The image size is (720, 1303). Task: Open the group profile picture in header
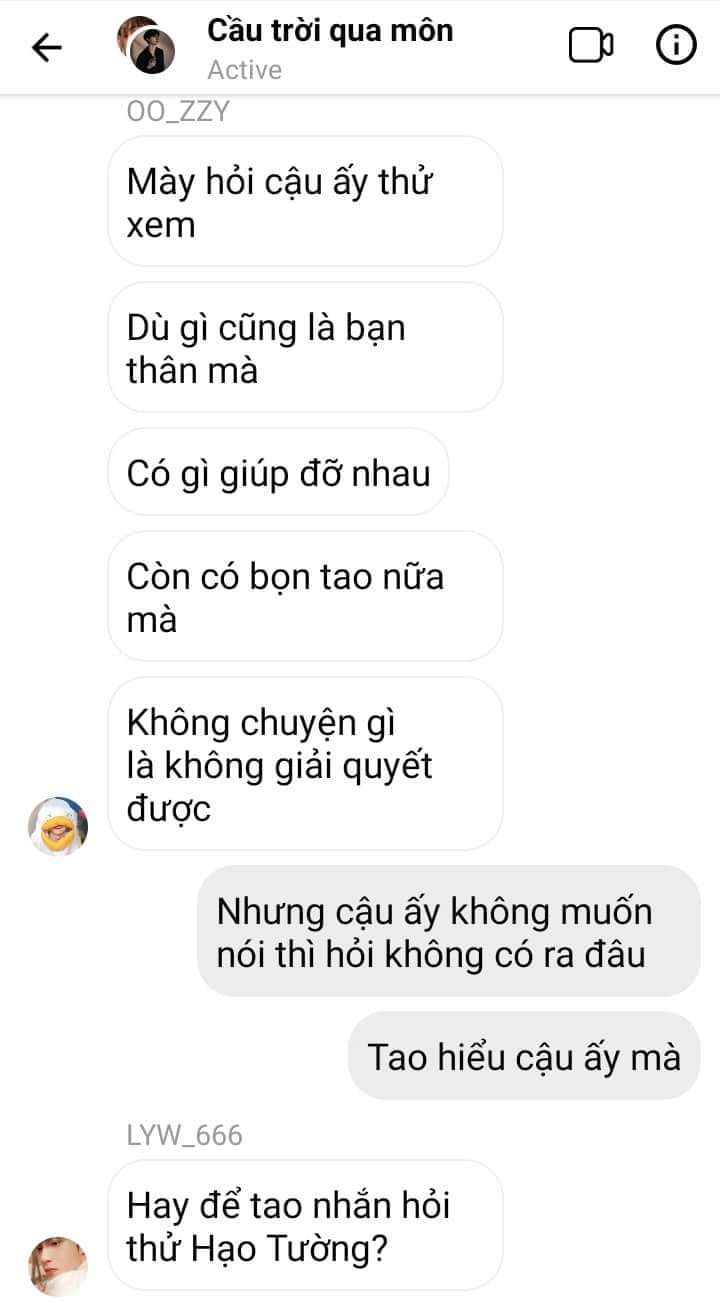click(146, 47)
